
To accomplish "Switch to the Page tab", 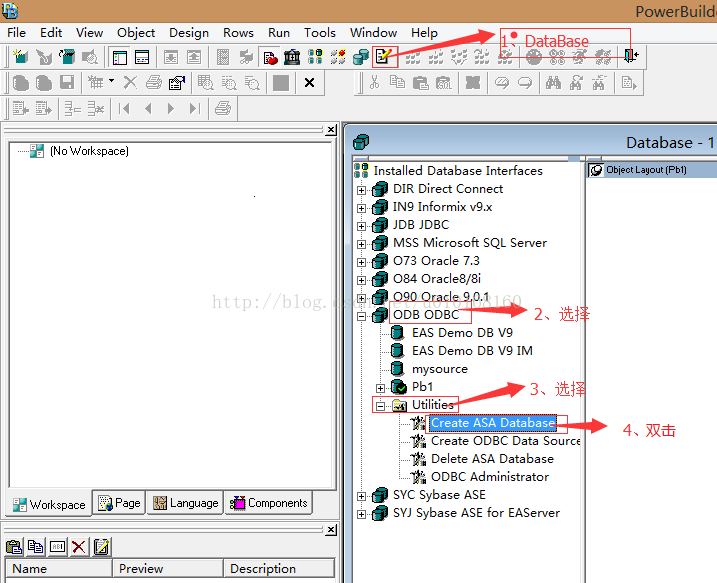I will pos(119,503).
